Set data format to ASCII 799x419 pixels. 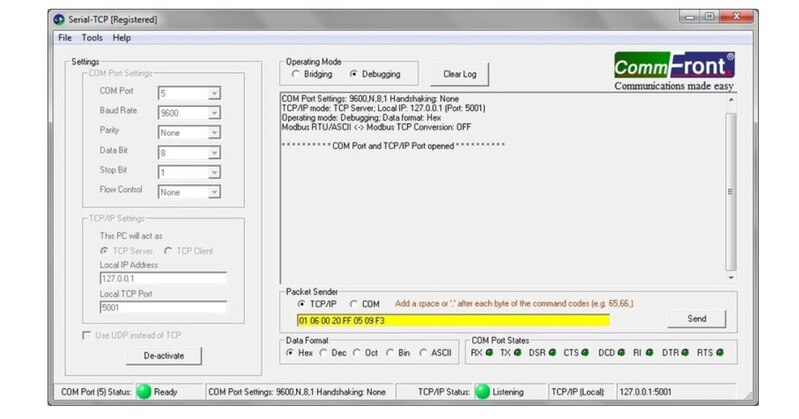423,353
